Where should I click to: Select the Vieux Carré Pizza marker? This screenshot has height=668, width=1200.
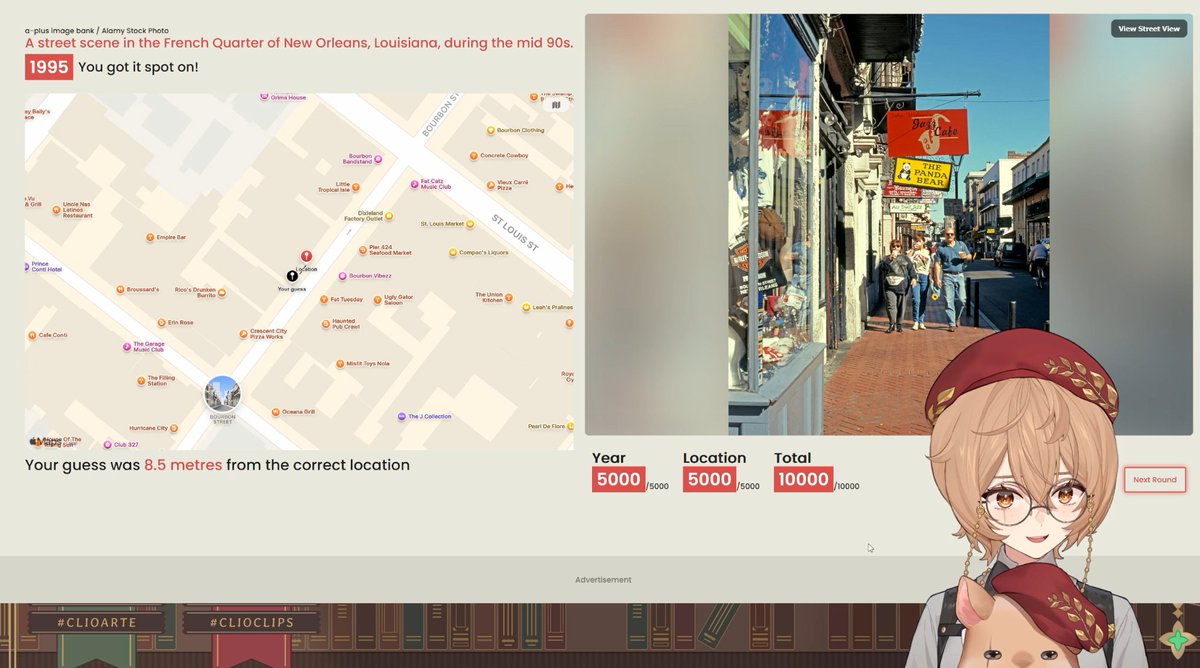[x=490, y=185]
